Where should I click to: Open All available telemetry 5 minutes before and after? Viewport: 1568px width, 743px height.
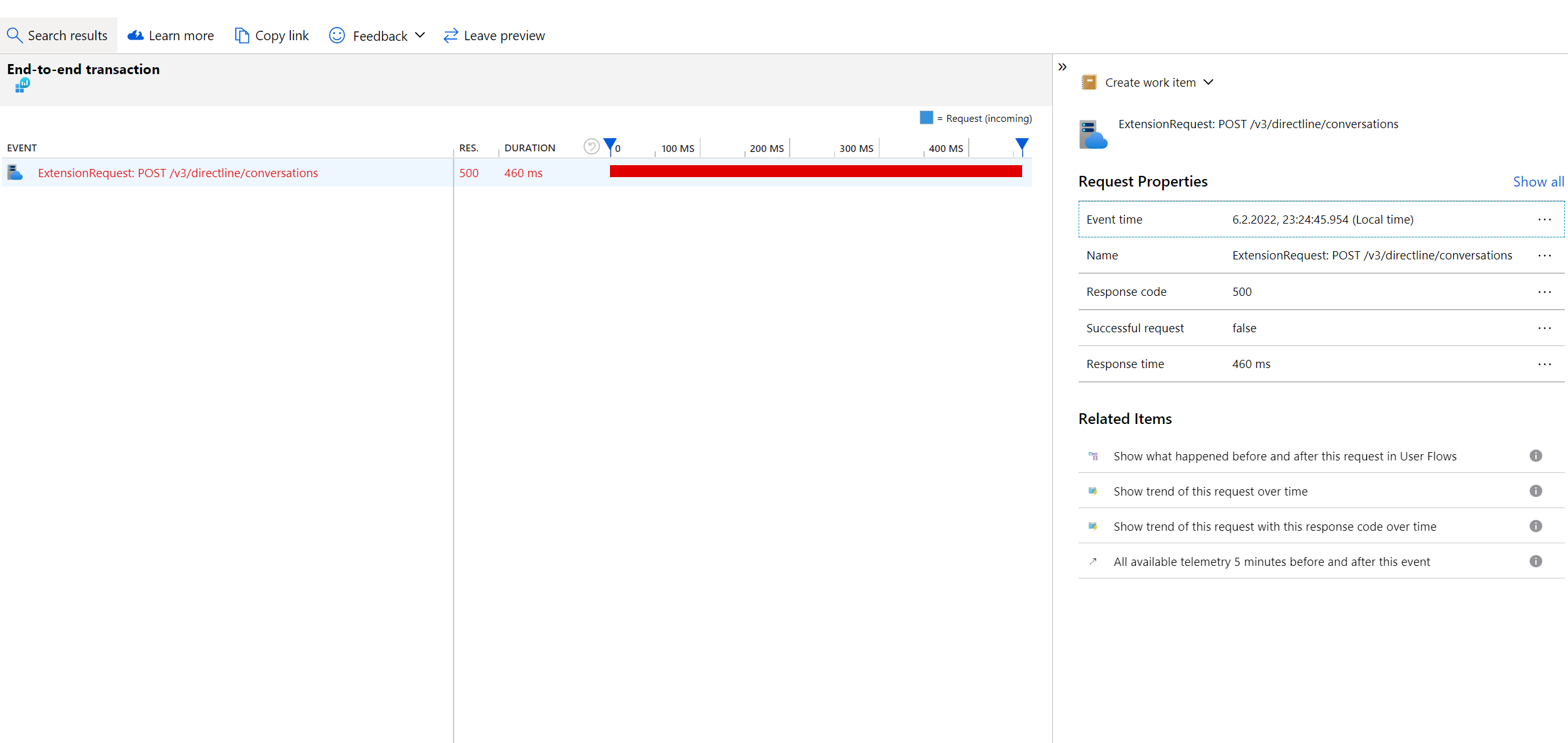(1271, 561)
